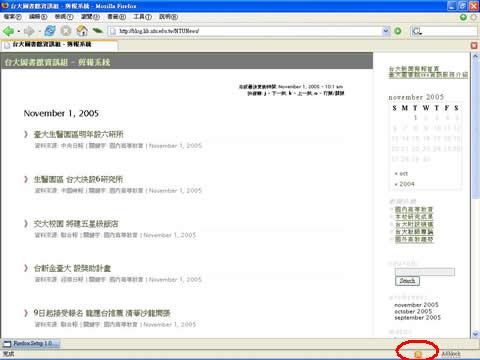Open the Home page house icon
This screenshot has width=480, height=360.
(82, 31)
